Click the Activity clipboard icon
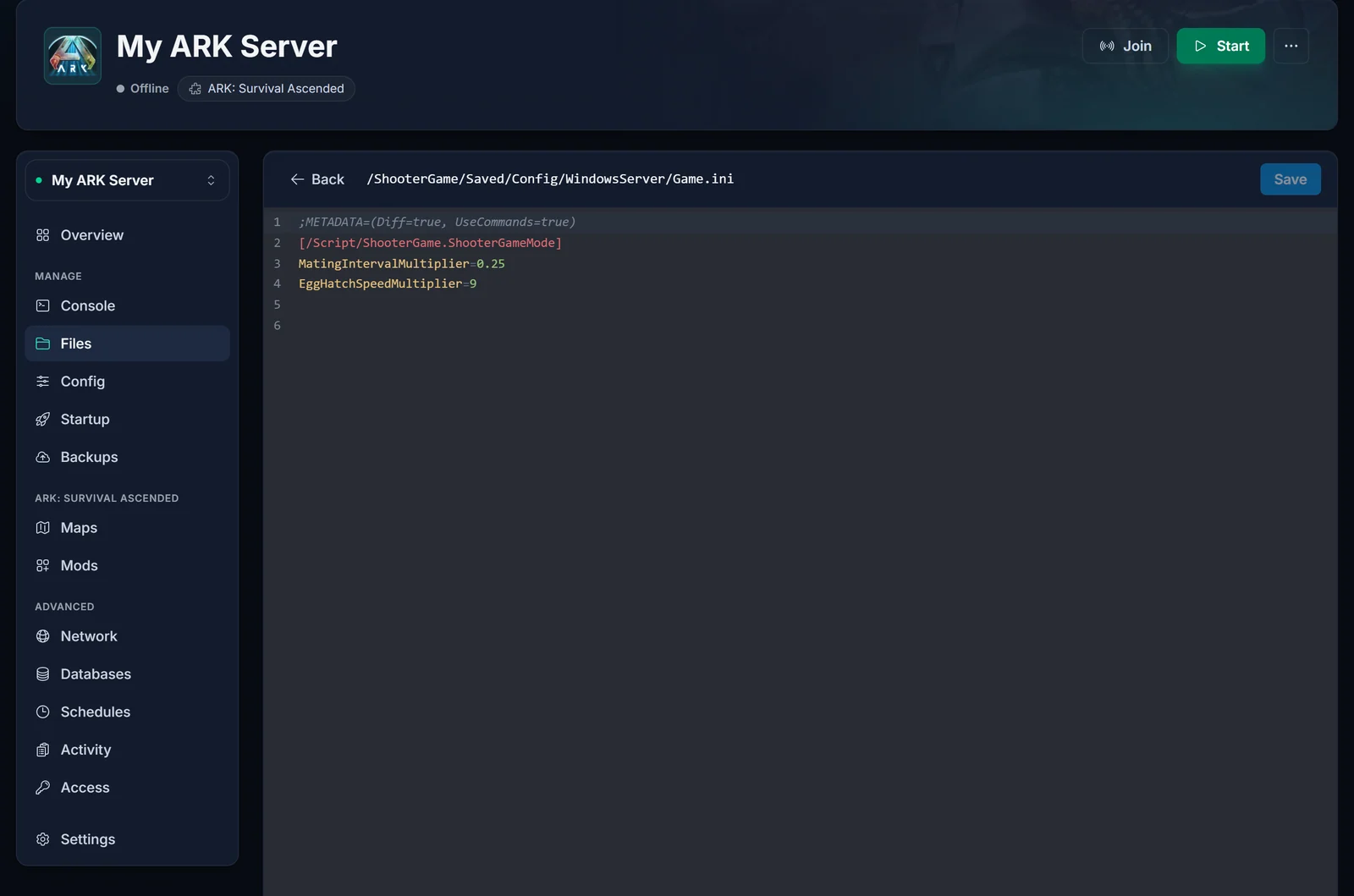1354x896 pixels. click(x=43, y=750)
